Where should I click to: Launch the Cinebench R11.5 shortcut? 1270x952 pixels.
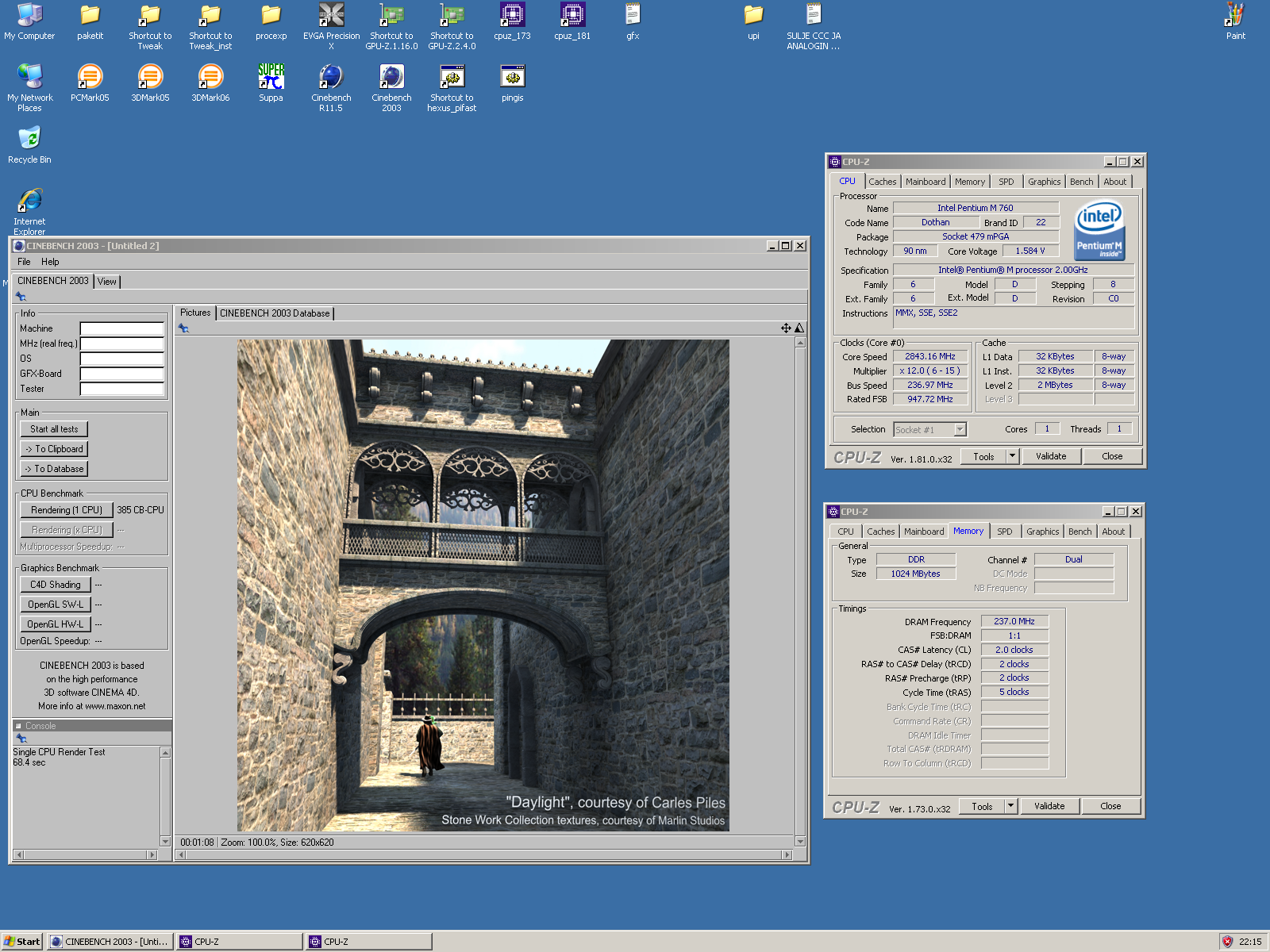click(331, 88)
